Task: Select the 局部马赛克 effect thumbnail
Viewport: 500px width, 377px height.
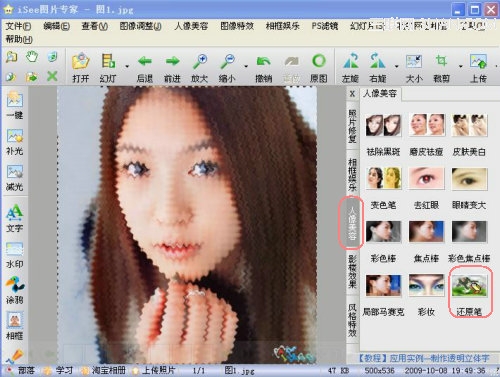Action: 383,285
